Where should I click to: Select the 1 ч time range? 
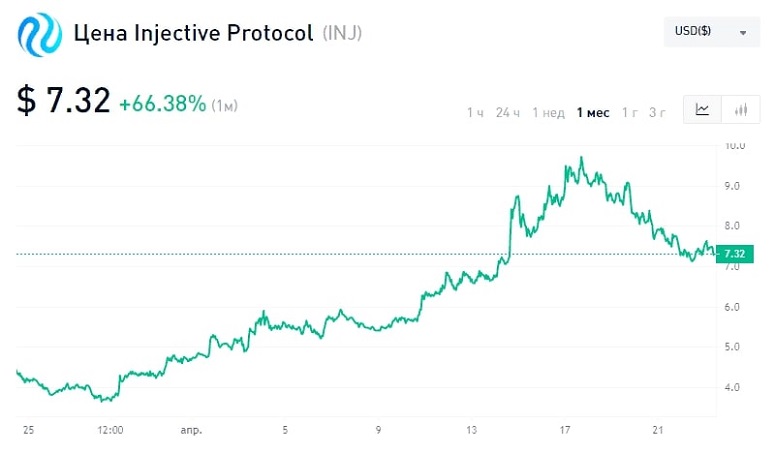click(475, 112)
